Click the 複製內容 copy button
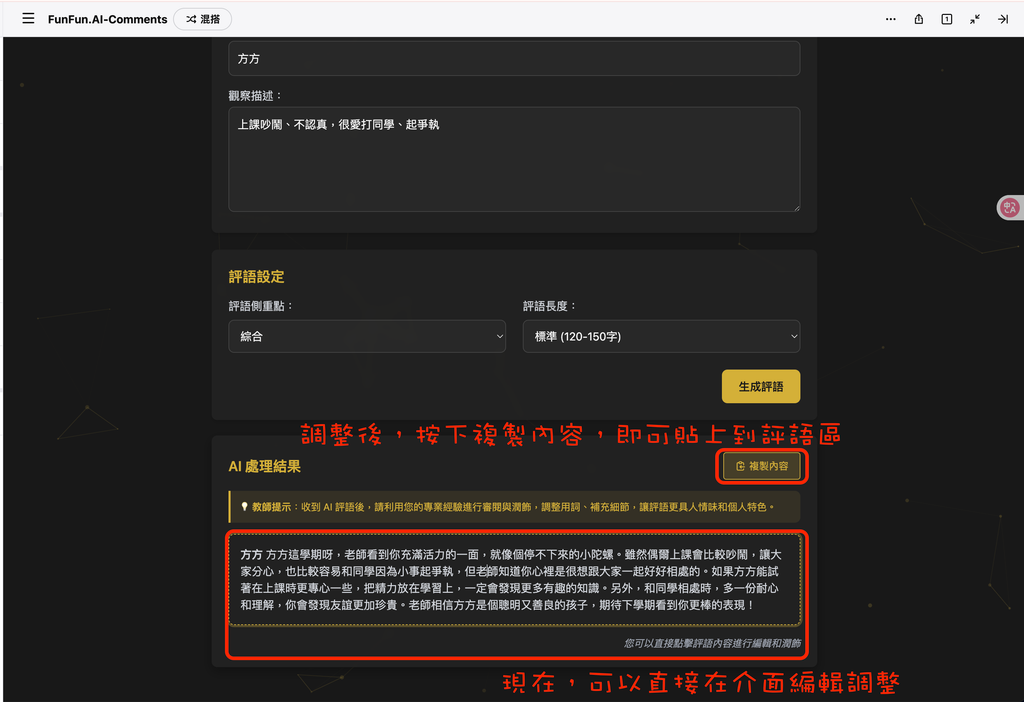The height and width of the screenshot is (702, 1024). (761, 465)
